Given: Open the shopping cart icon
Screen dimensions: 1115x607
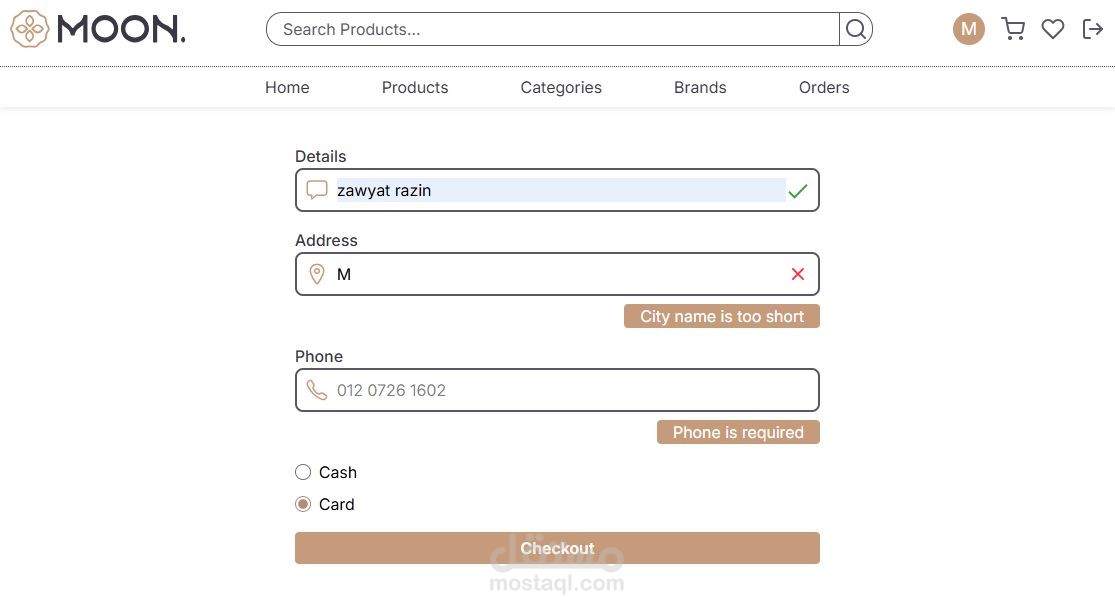Looking at the screenshot, I should pos(1013,29).
